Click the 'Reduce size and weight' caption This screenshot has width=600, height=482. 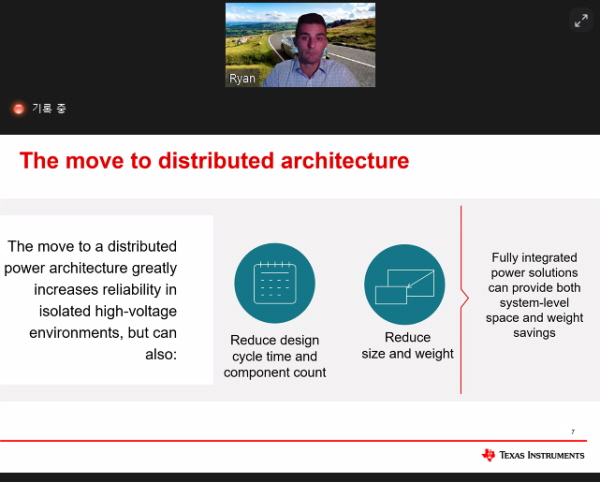click(x=407, y=345)
